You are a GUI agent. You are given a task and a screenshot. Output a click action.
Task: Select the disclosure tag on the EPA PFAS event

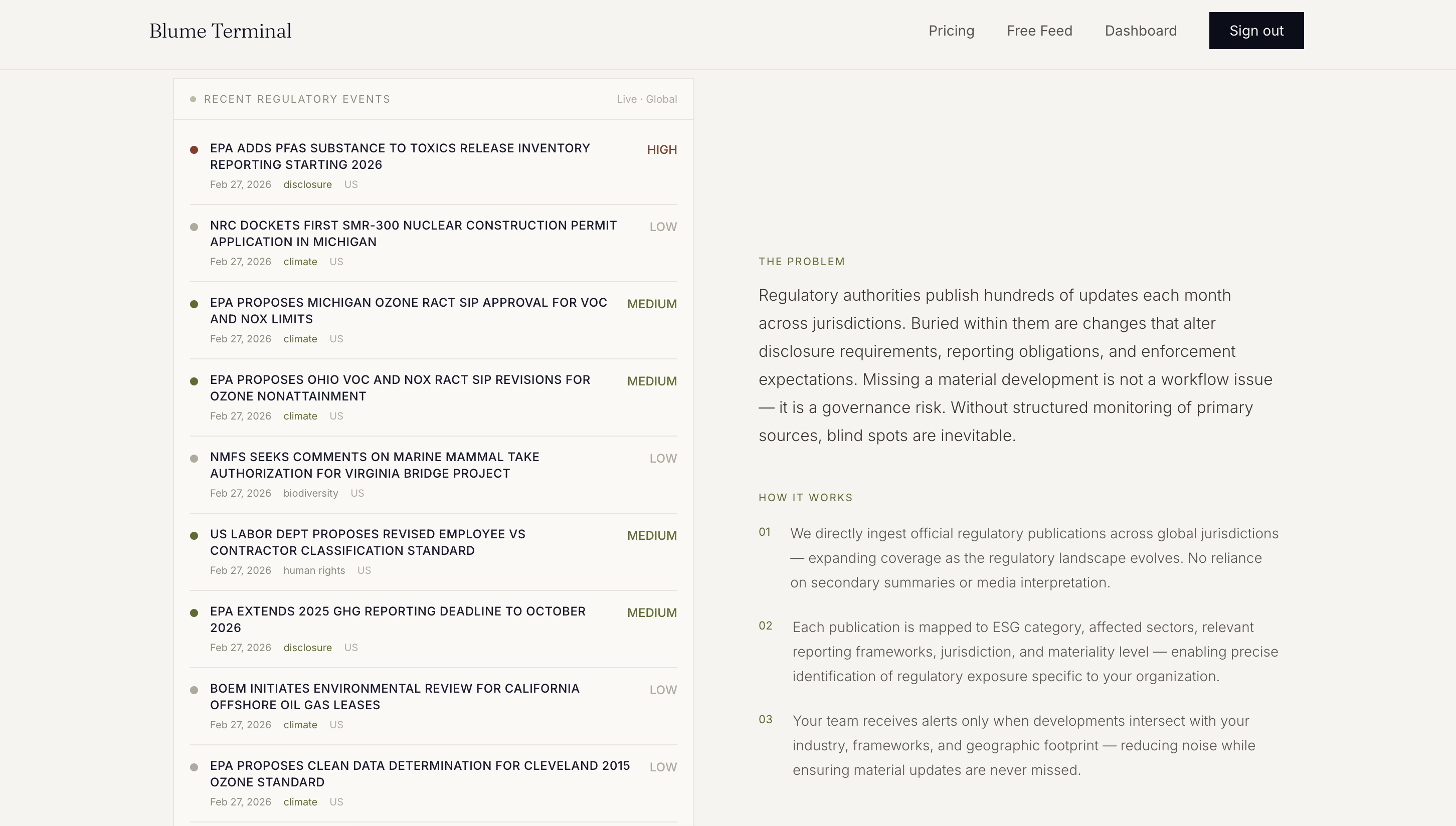click(307, 184)
